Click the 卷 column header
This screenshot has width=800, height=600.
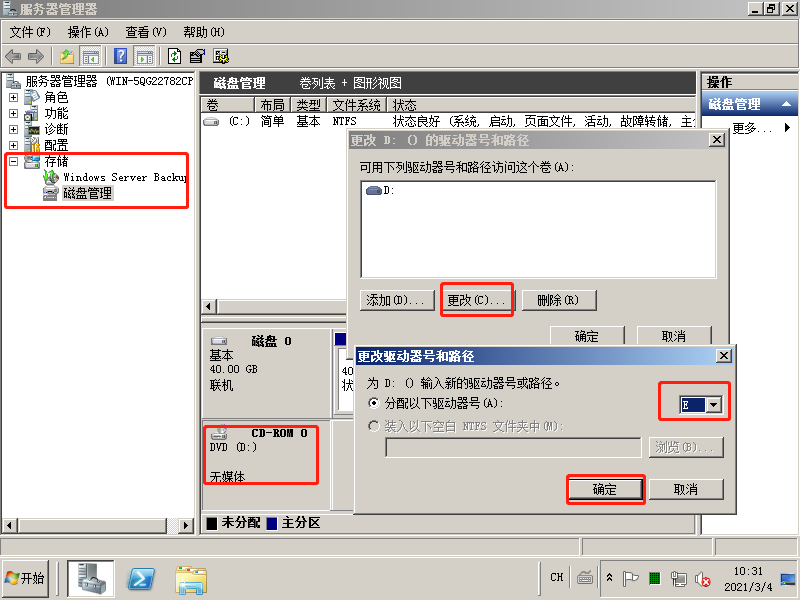(228, 105)
